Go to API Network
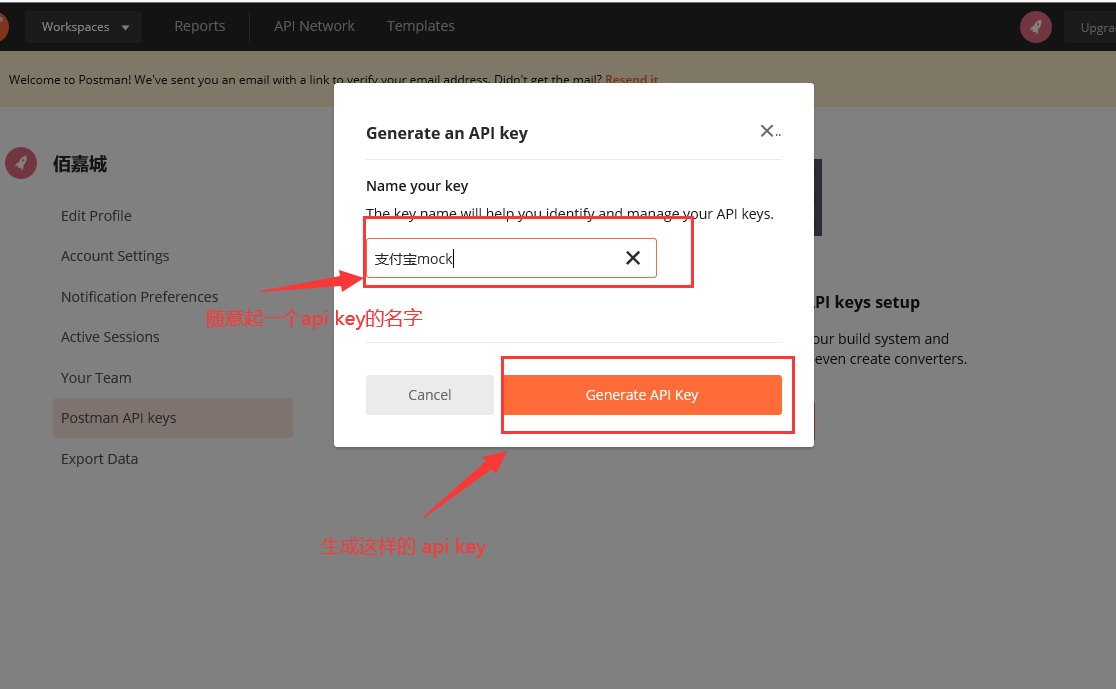 click(314, 26)
